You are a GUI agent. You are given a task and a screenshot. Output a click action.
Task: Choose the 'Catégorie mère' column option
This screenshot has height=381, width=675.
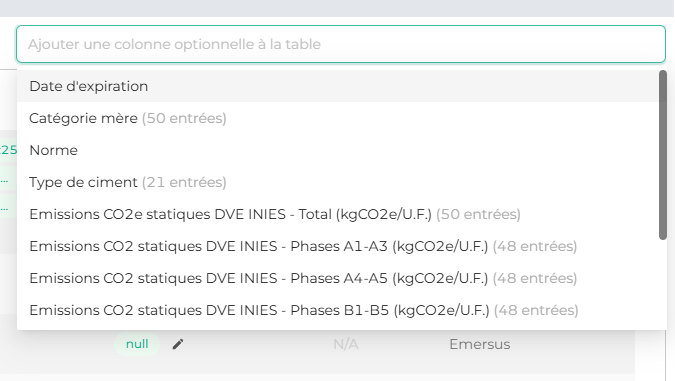click(338, 118)
